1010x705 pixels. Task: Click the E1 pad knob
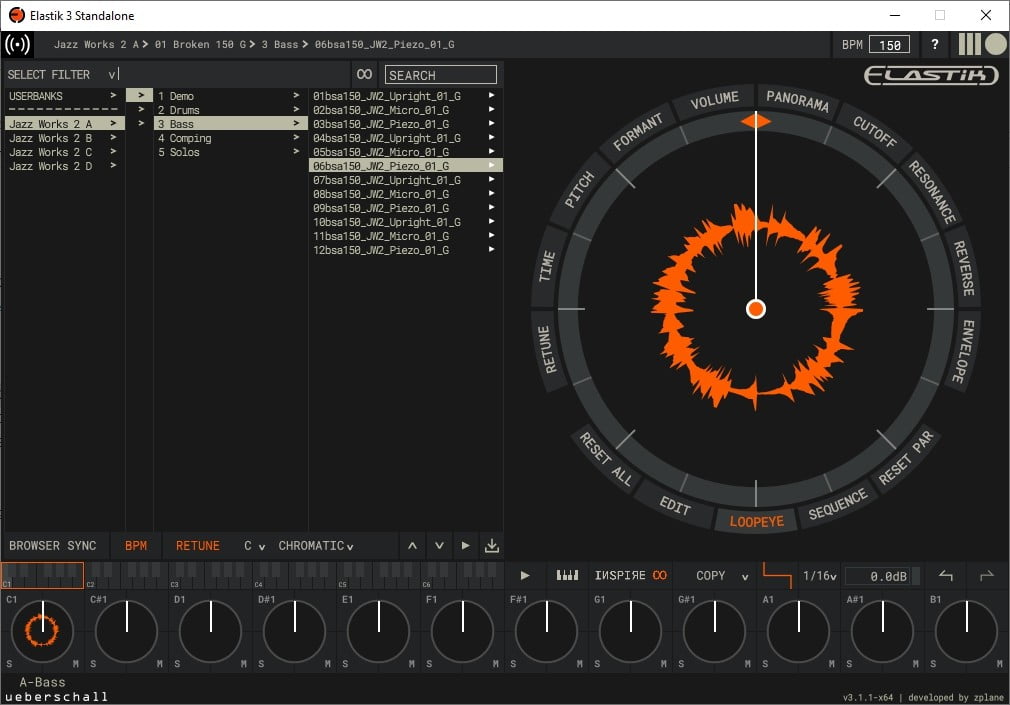379,632
